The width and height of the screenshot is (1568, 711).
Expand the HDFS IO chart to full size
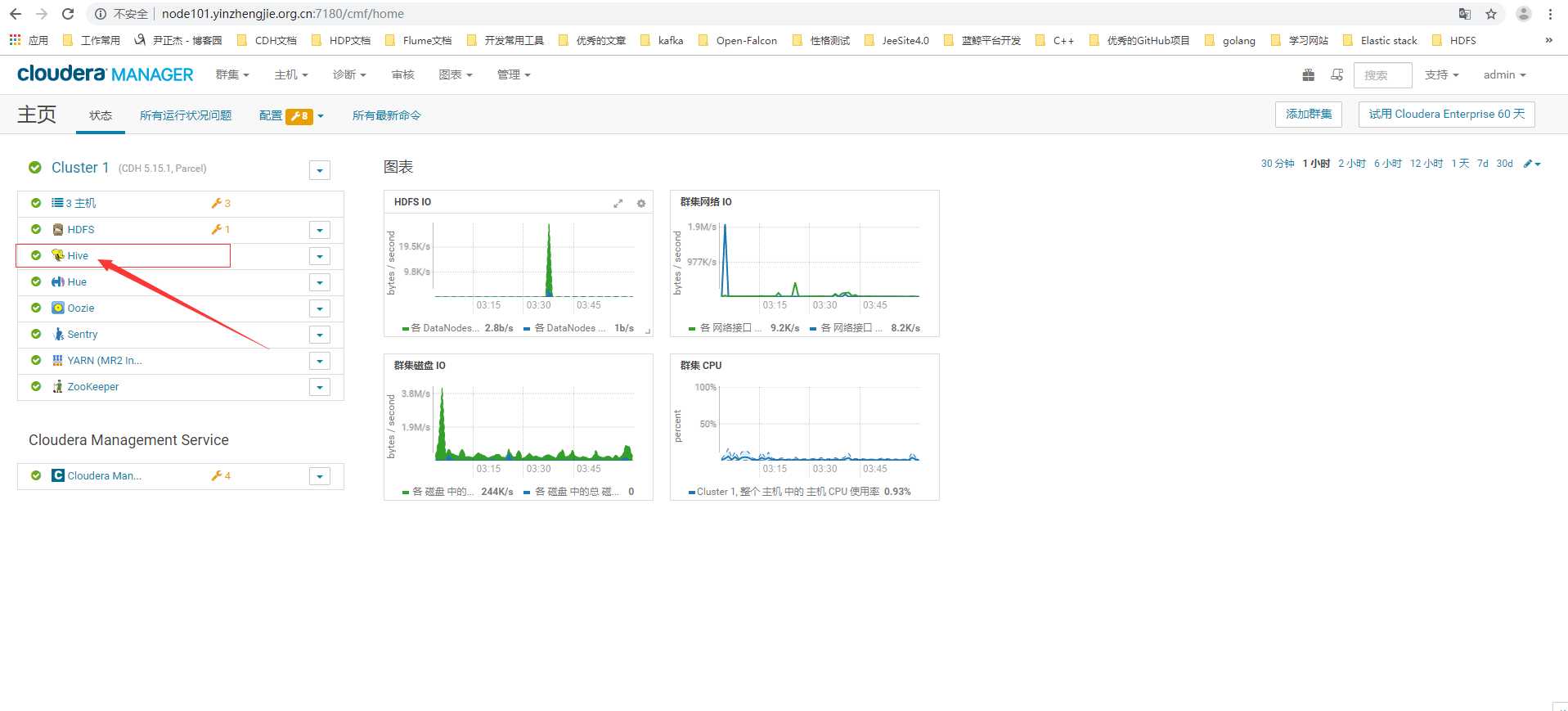click(x=618, y=204)
